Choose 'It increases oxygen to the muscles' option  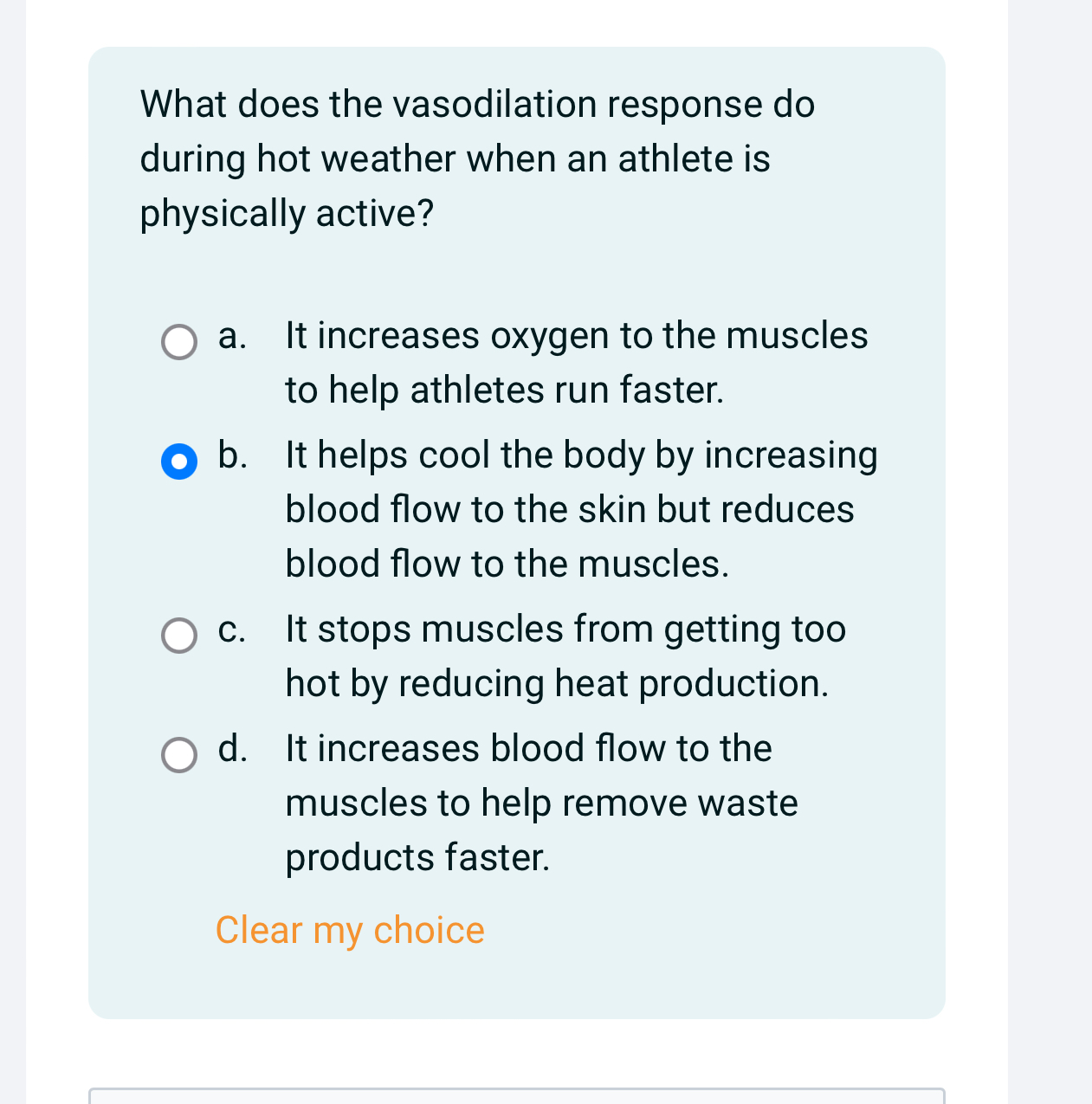tap(576, 337)
